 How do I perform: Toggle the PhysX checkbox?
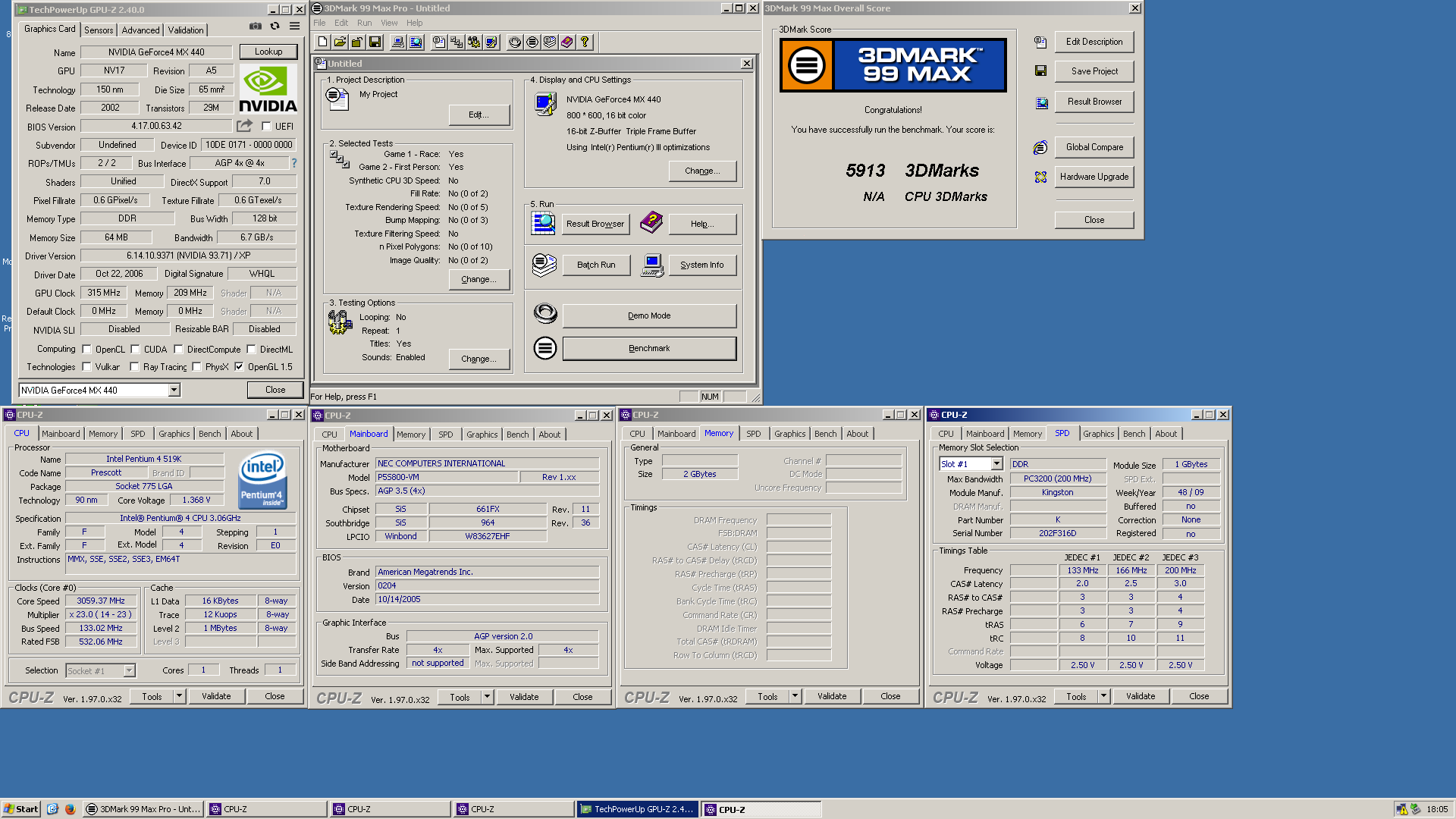[x=196, y=367]
